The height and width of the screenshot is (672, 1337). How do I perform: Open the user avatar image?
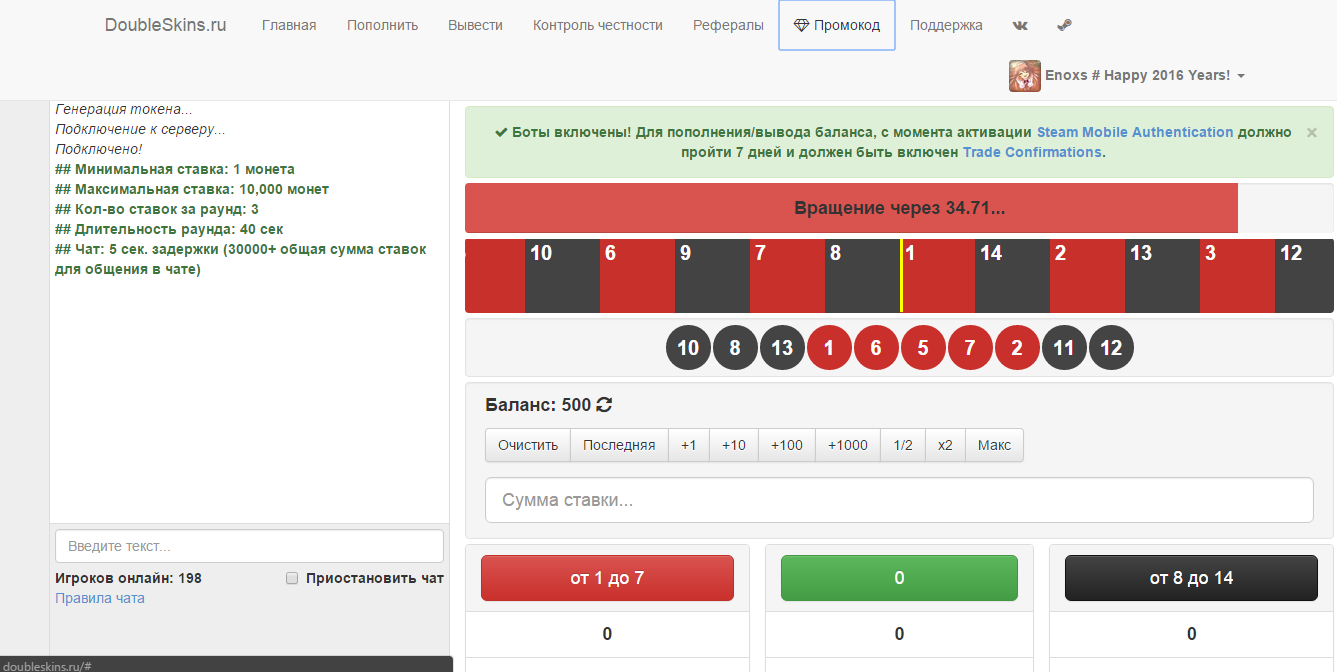[1025, 76]
